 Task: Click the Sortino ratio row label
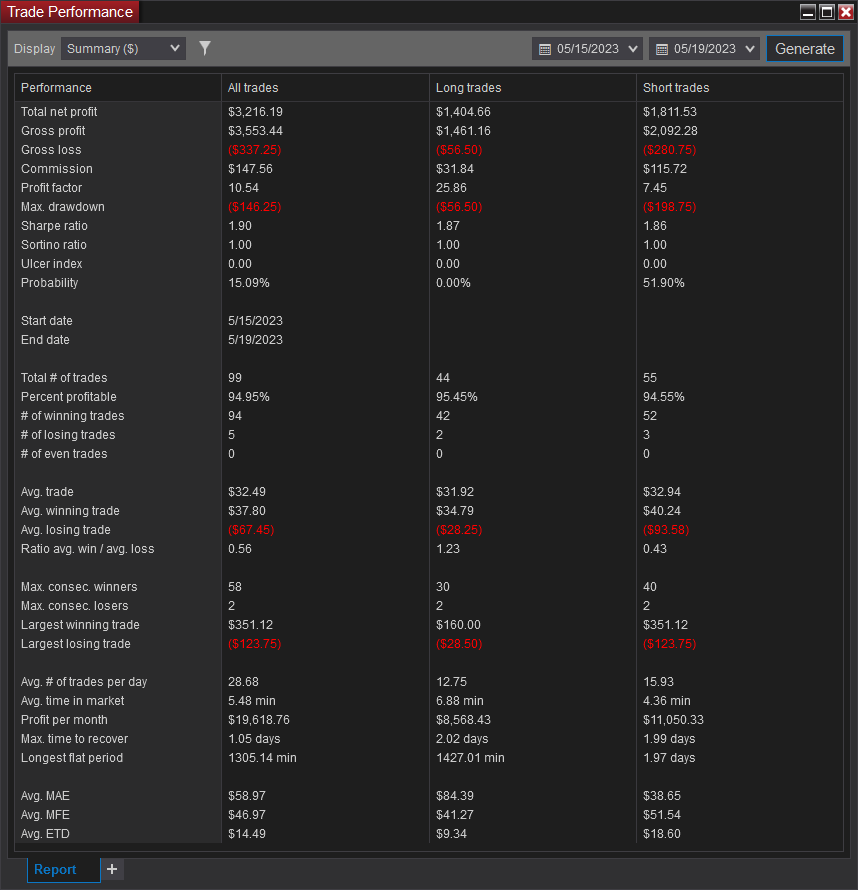coord(54,245)
